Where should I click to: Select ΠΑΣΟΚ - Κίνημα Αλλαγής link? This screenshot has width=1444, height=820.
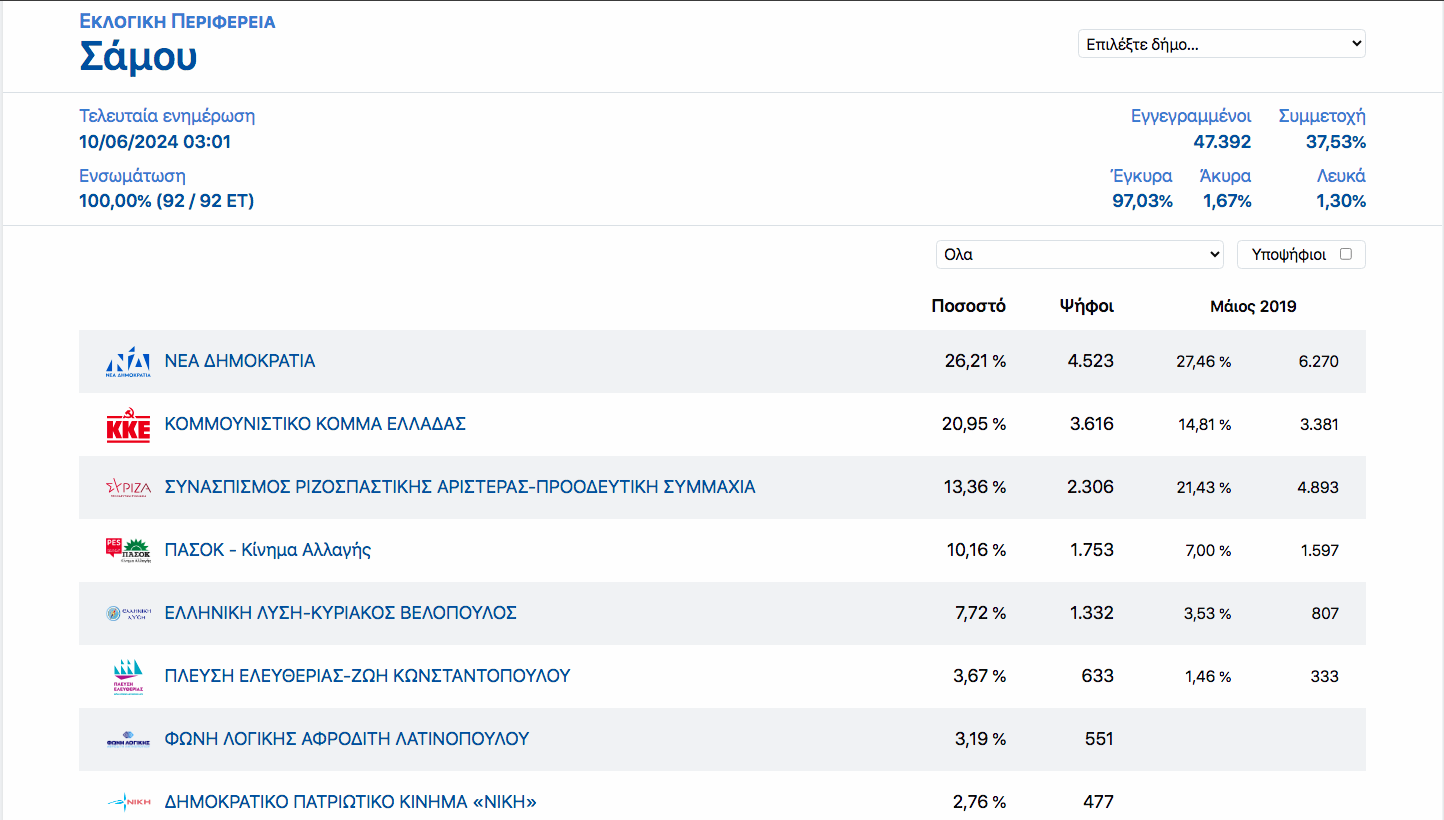267,550
